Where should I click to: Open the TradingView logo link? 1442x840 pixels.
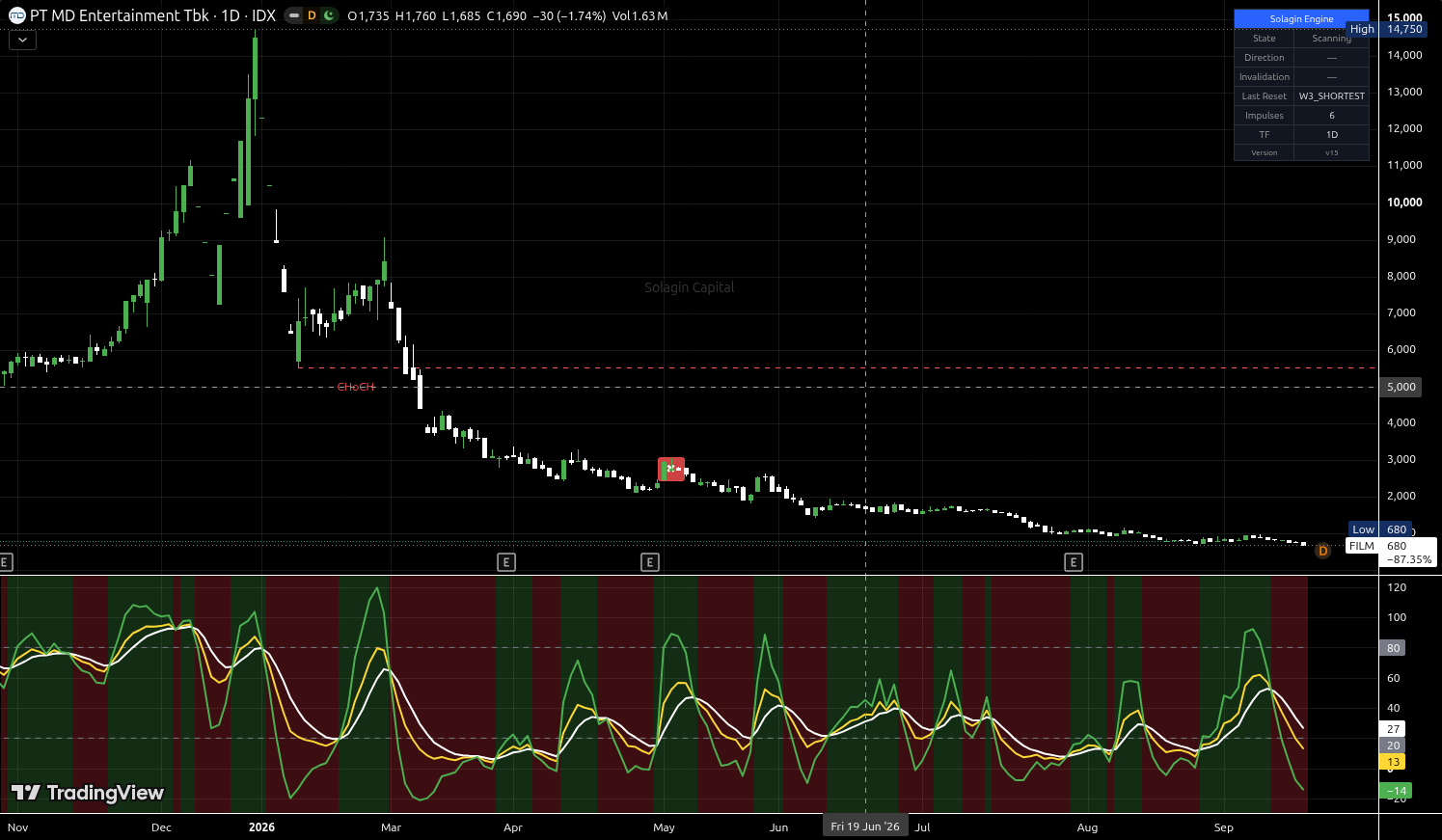pos(88,793)
